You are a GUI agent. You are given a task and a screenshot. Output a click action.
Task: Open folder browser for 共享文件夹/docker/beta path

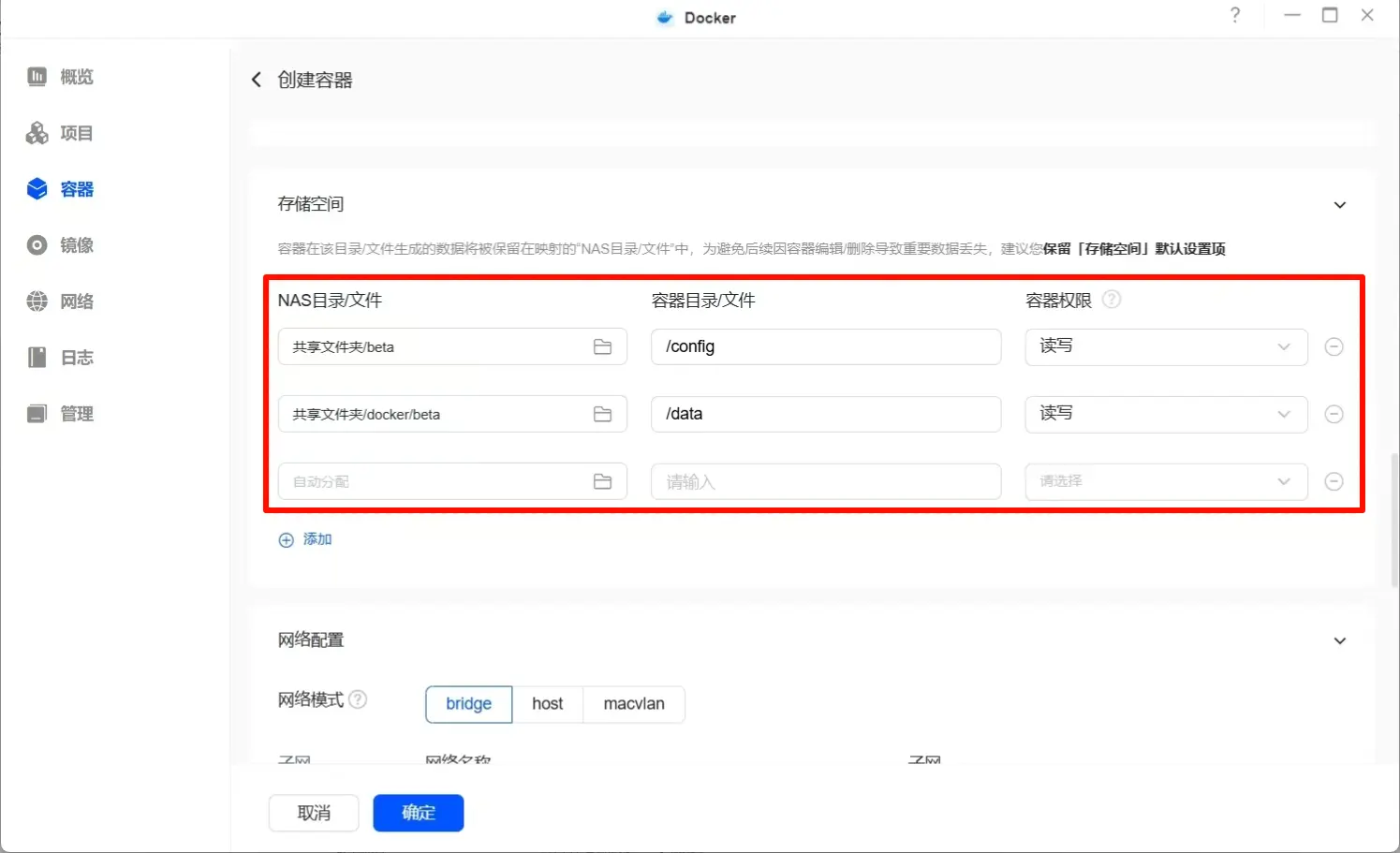602,414
